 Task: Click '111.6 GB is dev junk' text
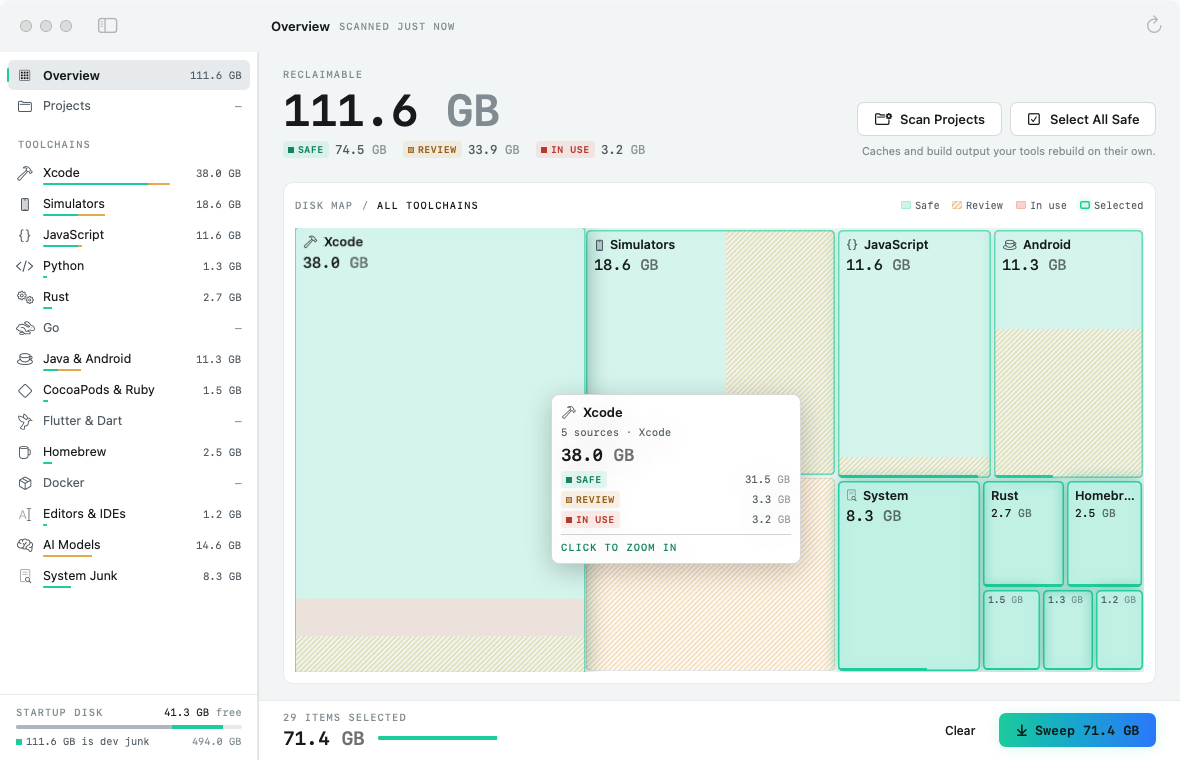pos(87,742)
